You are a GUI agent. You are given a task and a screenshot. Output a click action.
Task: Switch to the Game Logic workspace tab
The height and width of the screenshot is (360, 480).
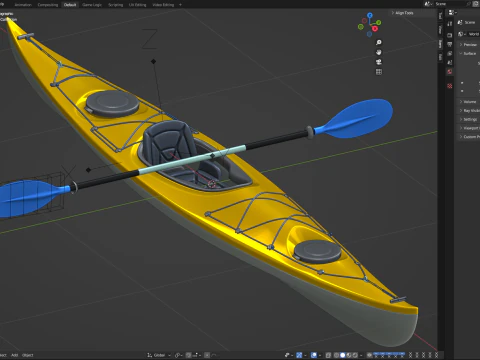click(x=92, y=5)
